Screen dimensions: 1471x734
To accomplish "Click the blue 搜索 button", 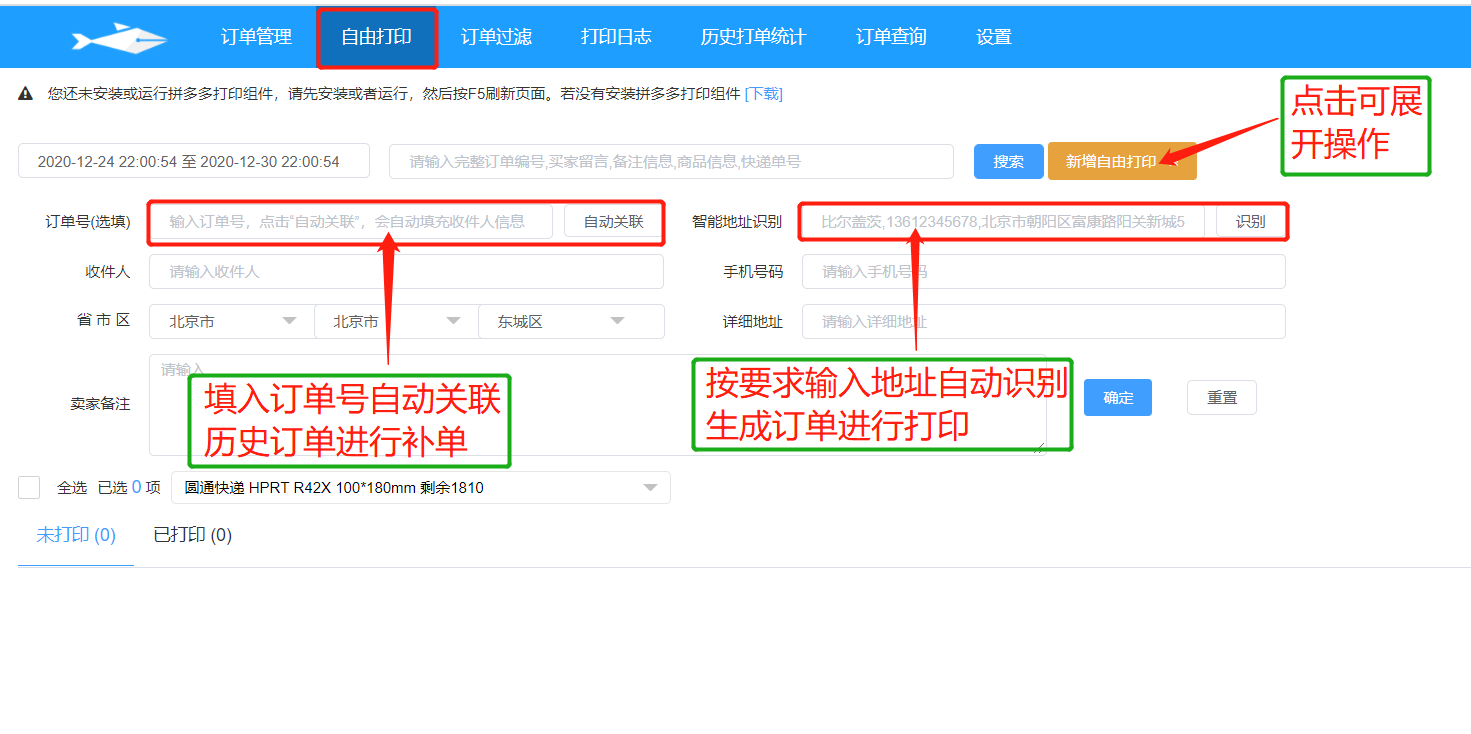I will [1008, 162].
